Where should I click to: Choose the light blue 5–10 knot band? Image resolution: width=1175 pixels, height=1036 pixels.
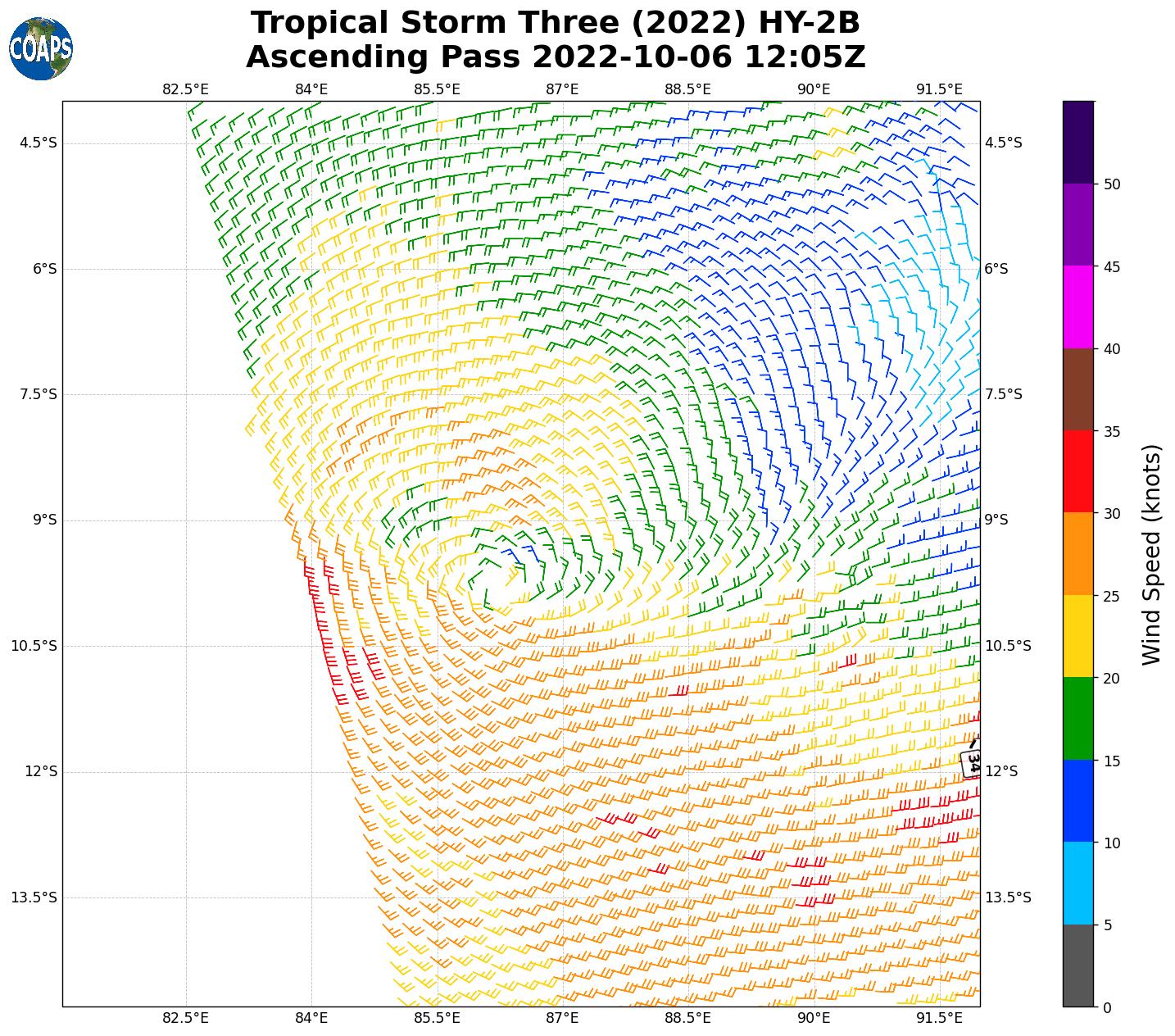(1077, 884)
